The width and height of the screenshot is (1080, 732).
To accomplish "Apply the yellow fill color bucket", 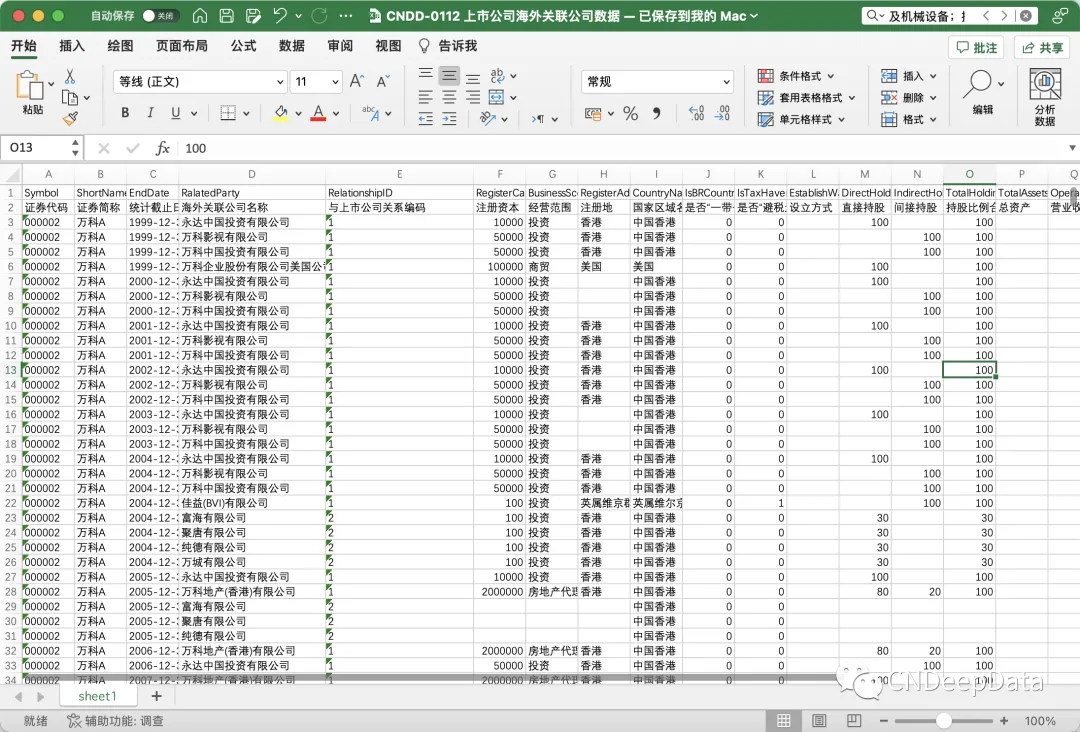I will (x=280, y=113).
